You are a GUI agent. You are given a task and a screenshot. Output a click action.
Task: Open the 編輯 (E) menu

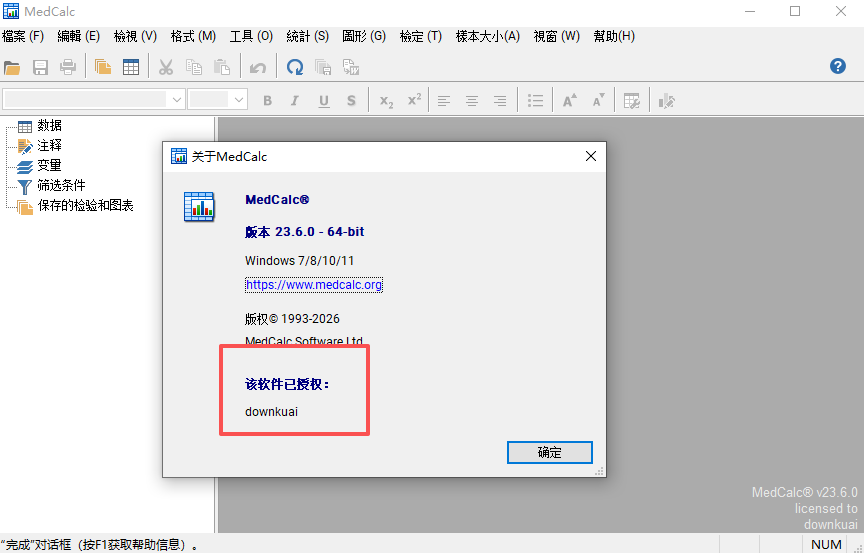tap(78, 36)
